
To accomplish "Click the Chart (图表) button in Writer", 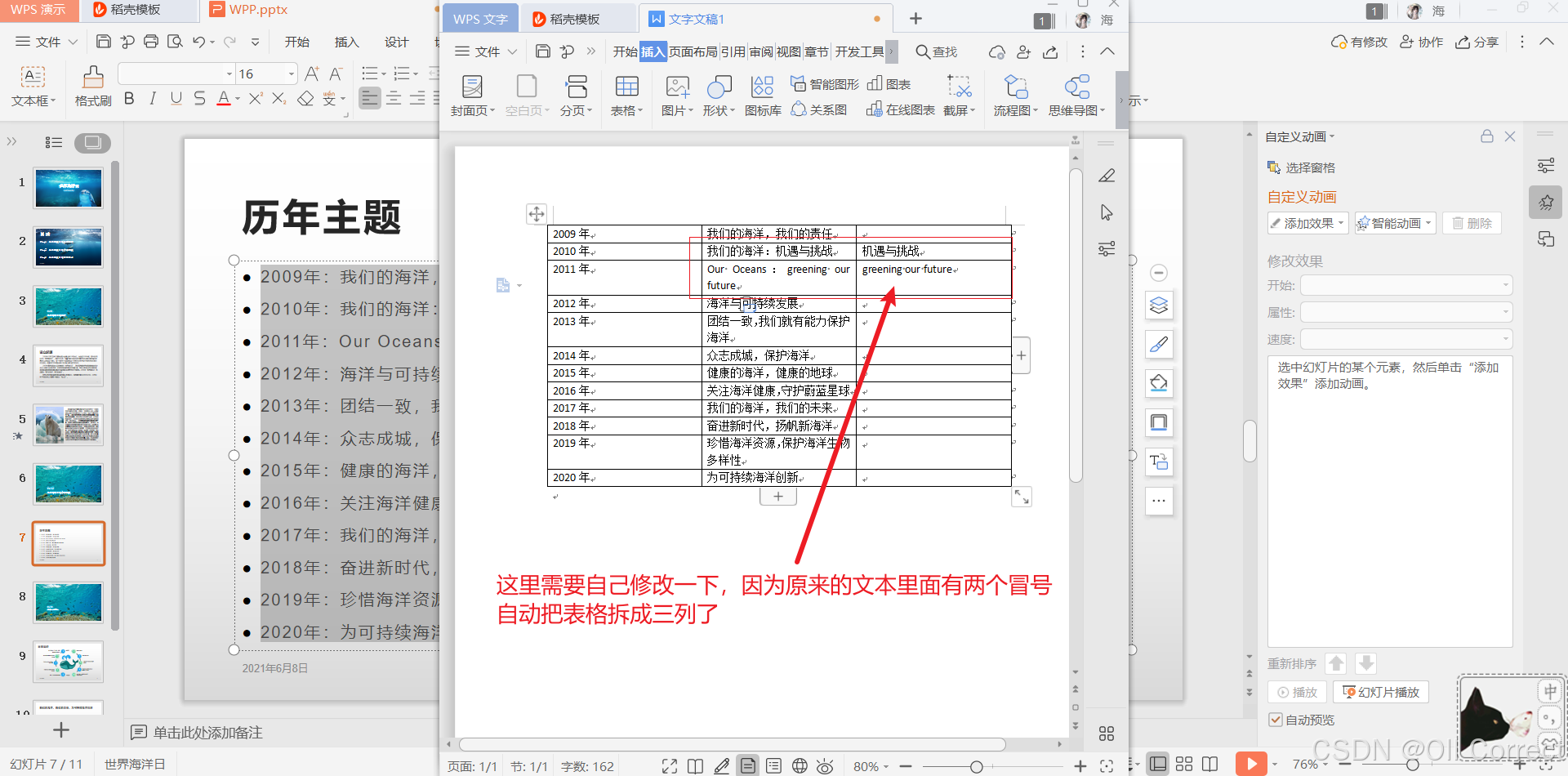I will 889,83.
